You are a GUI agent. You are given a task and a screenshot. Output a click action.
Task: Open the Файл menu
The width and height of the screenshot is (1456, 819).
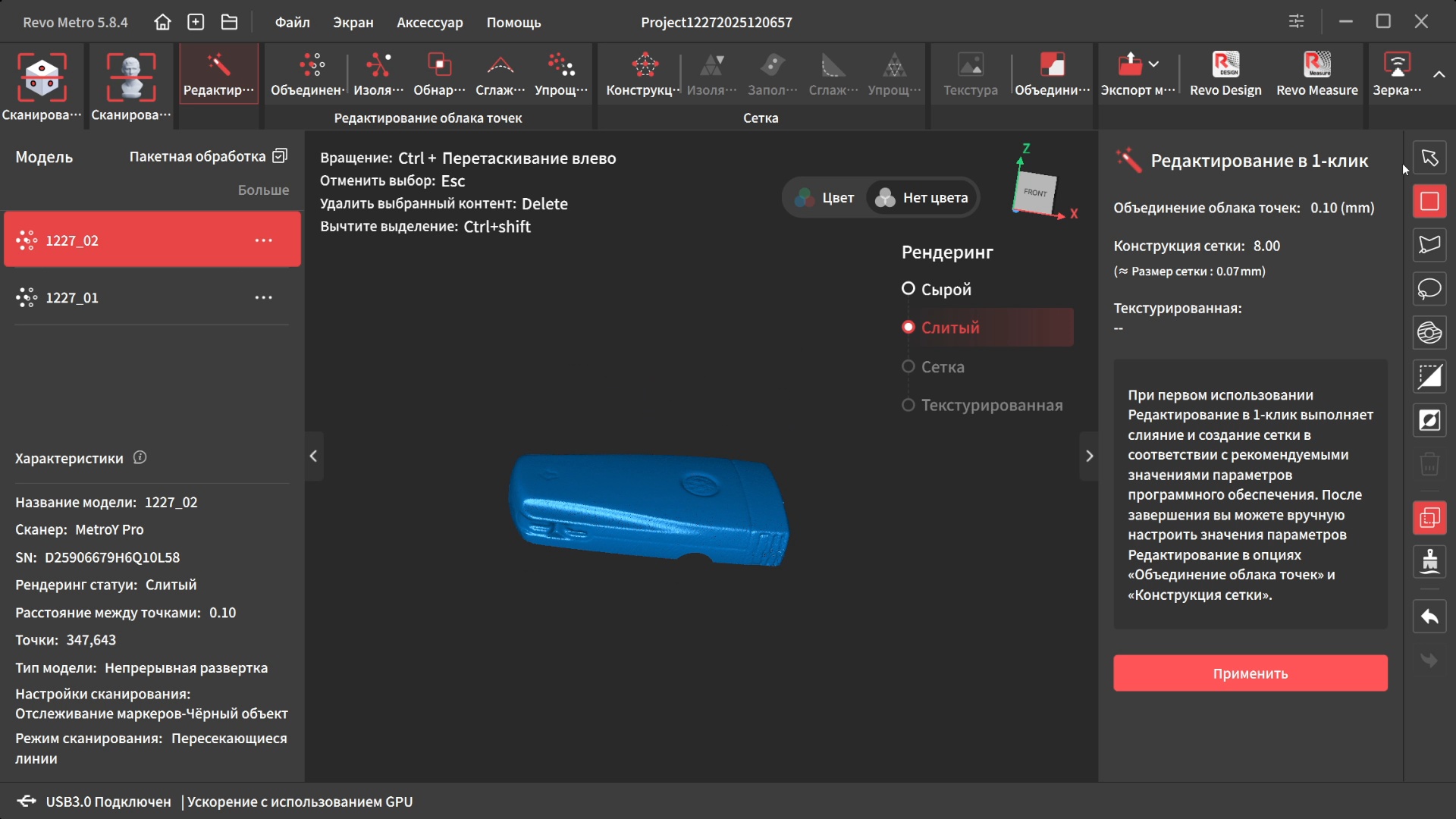click(292, 22)
